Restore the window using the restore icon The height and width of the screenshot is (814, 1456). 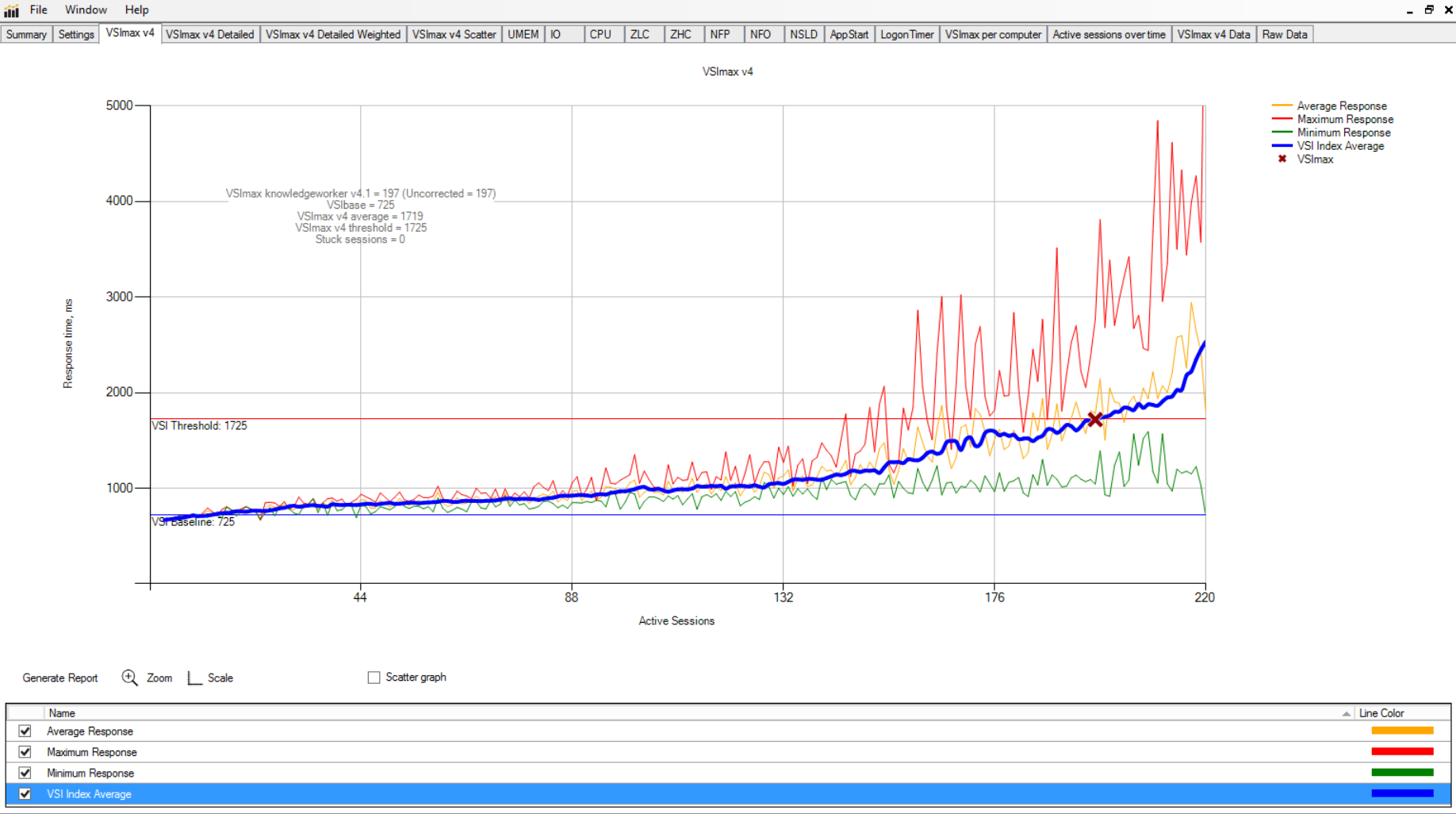[1429, 10]
